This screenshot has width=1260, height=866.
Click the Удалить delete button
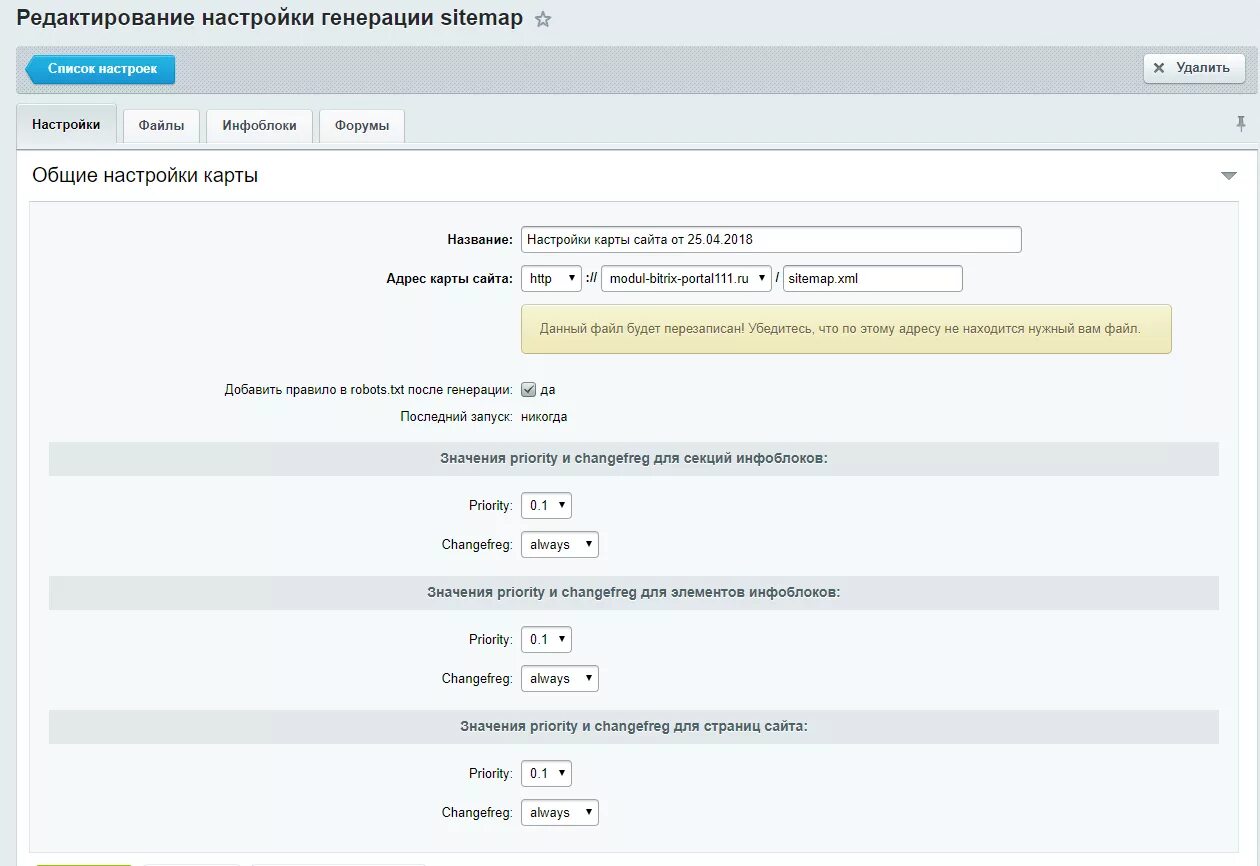point(1194,68)
